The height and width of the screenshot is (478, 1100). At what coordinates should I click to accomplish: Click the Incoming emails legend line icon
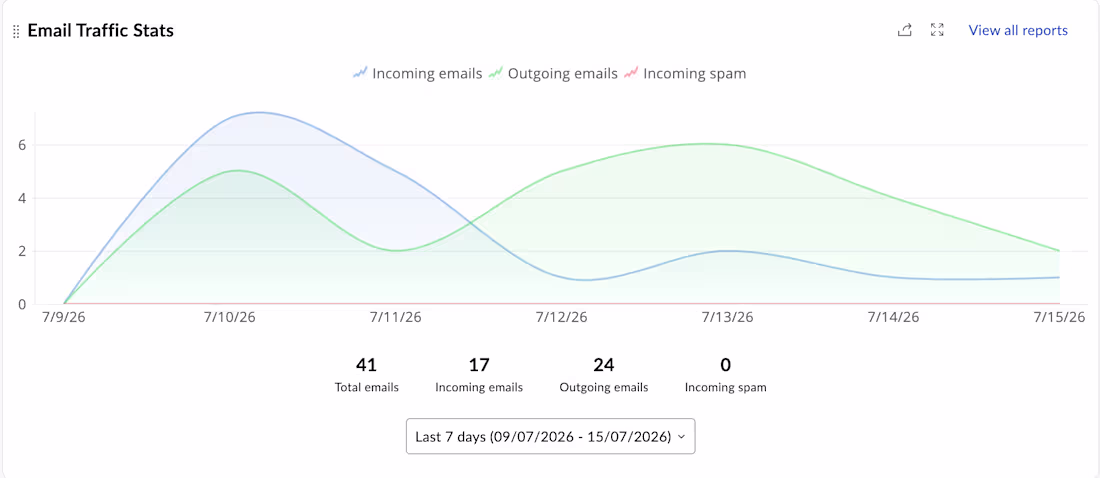coord(361,73)
